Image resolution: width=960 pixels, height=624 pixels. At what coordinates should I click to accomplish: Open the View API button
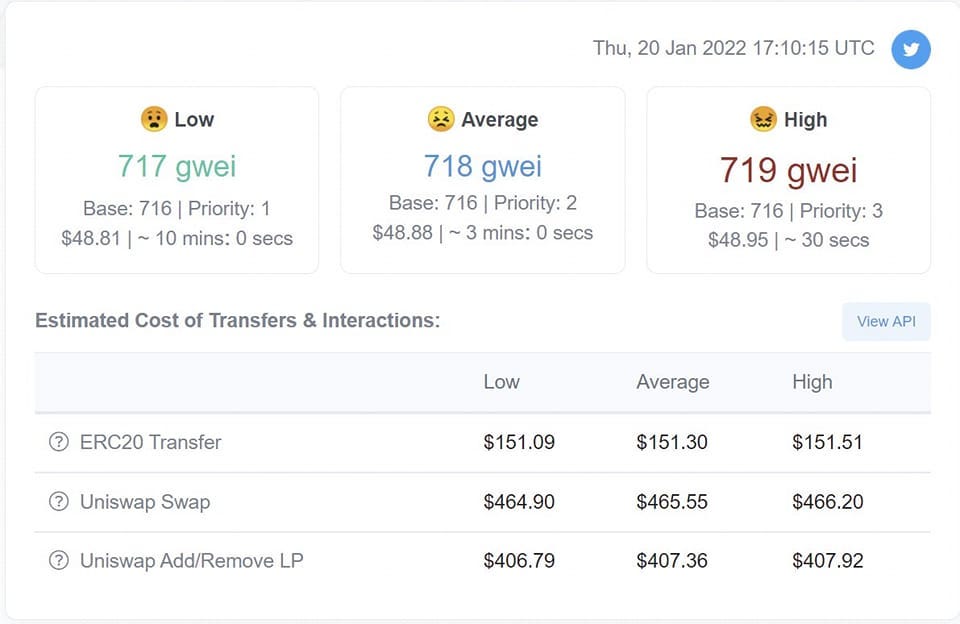(x=886, y=321)
